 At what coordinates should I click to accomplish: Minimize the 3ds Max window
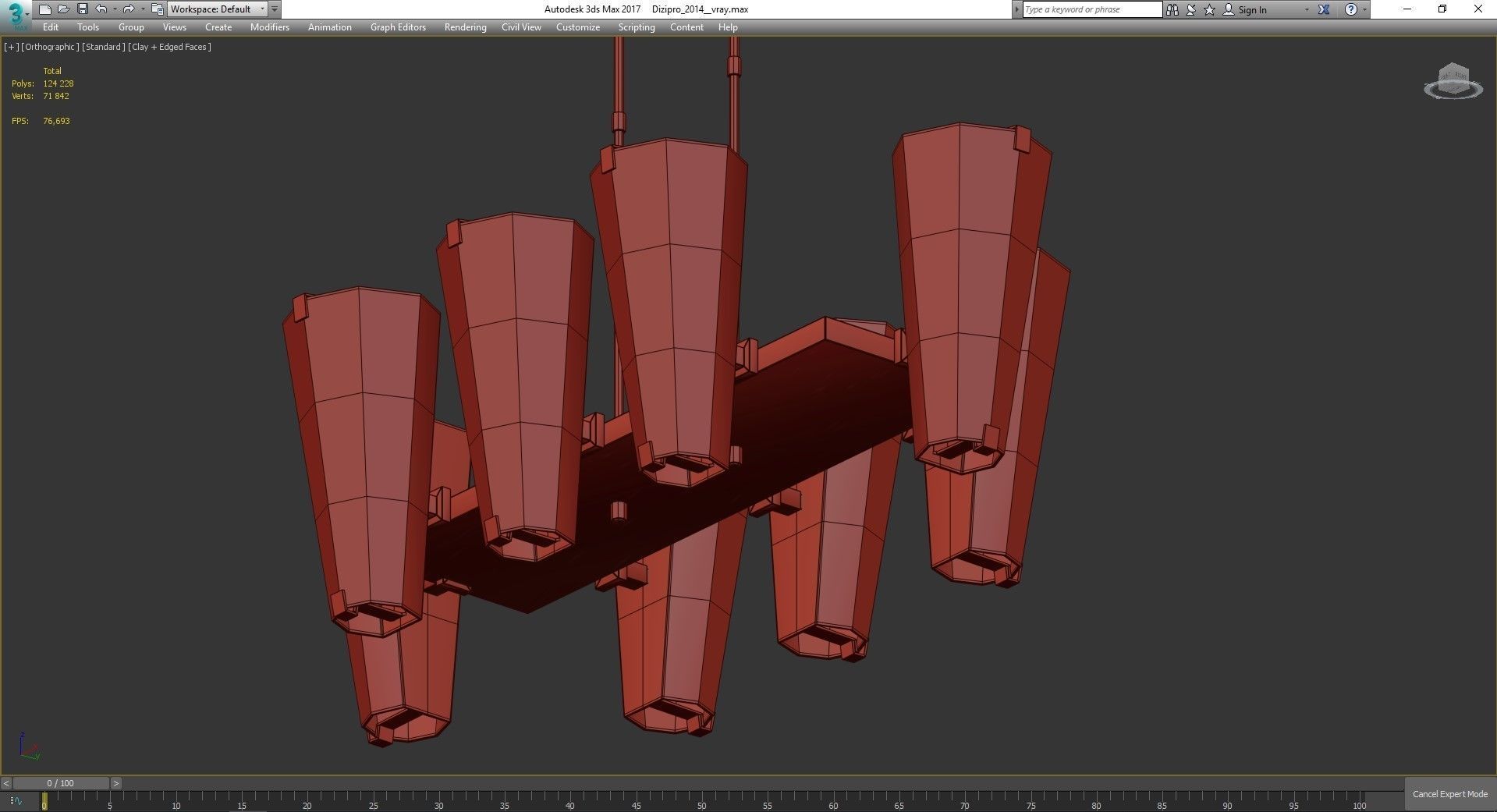pyautogui.click(x=1407, y=9)
